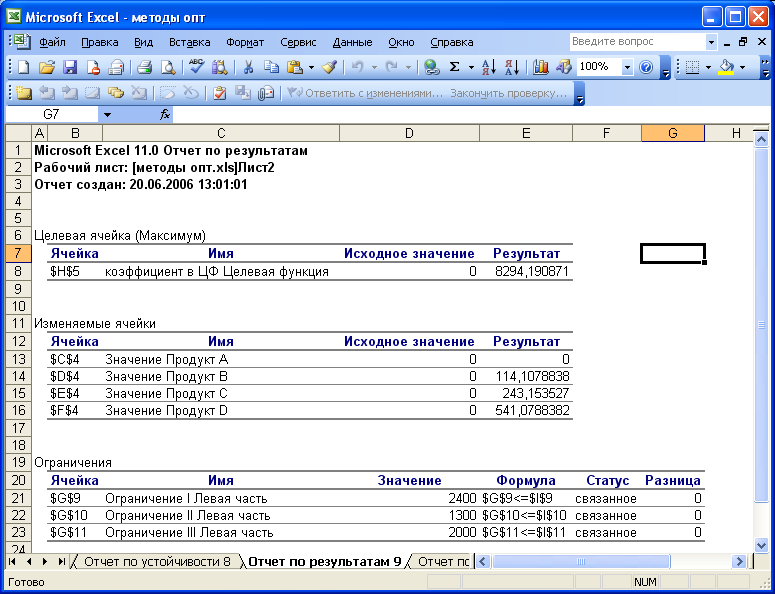Open the Name Box dropdown arrow

coord(107,115)
